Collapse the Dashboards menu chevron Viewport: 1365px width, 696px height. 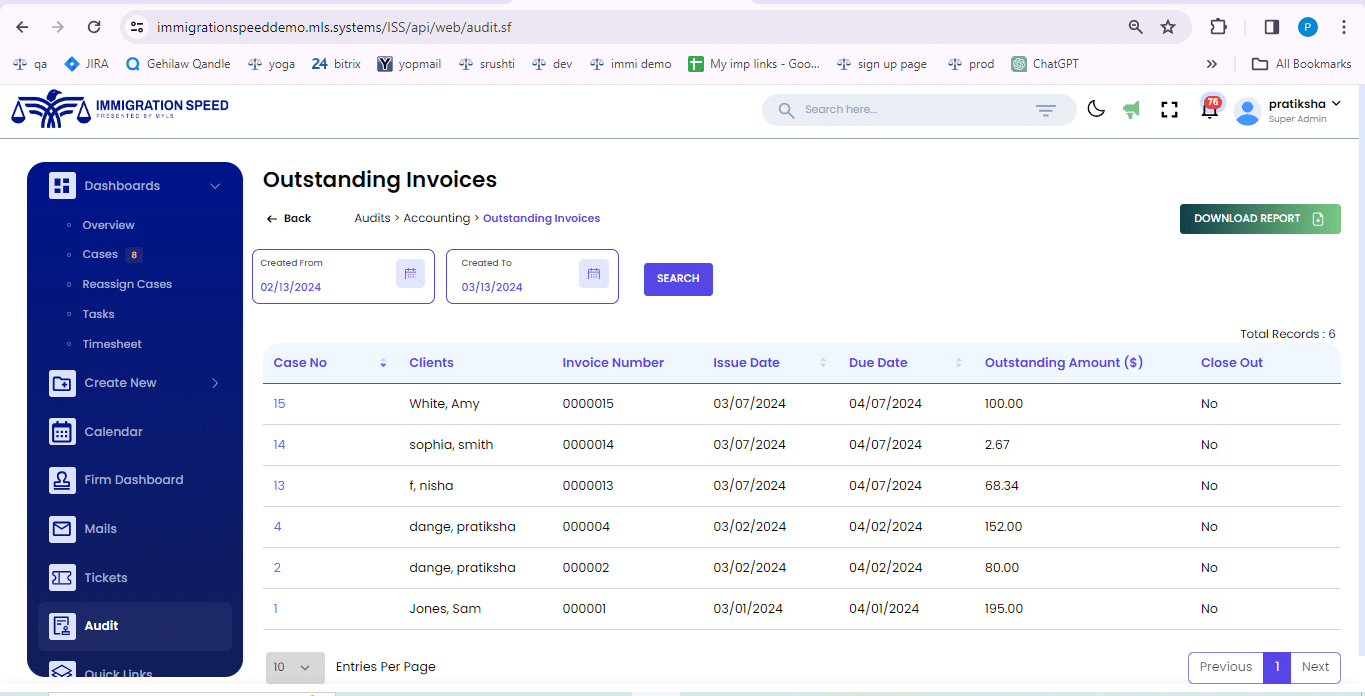pos(215,186)
